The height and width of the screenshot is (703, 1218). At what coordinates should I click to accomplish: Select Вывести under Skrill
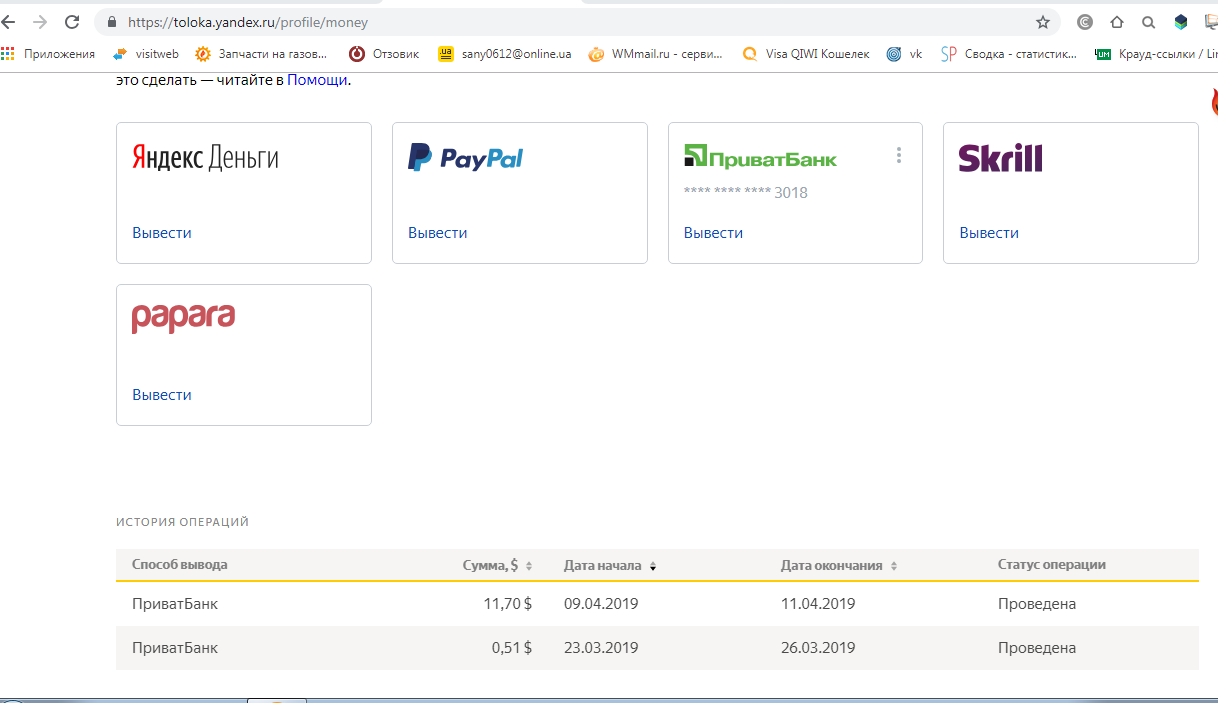989,233
